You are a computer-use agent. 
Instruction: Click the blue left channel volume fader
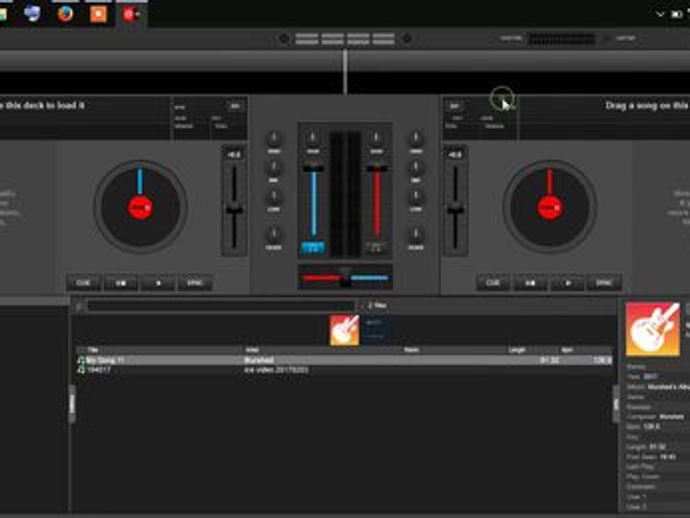click(313, 169)
